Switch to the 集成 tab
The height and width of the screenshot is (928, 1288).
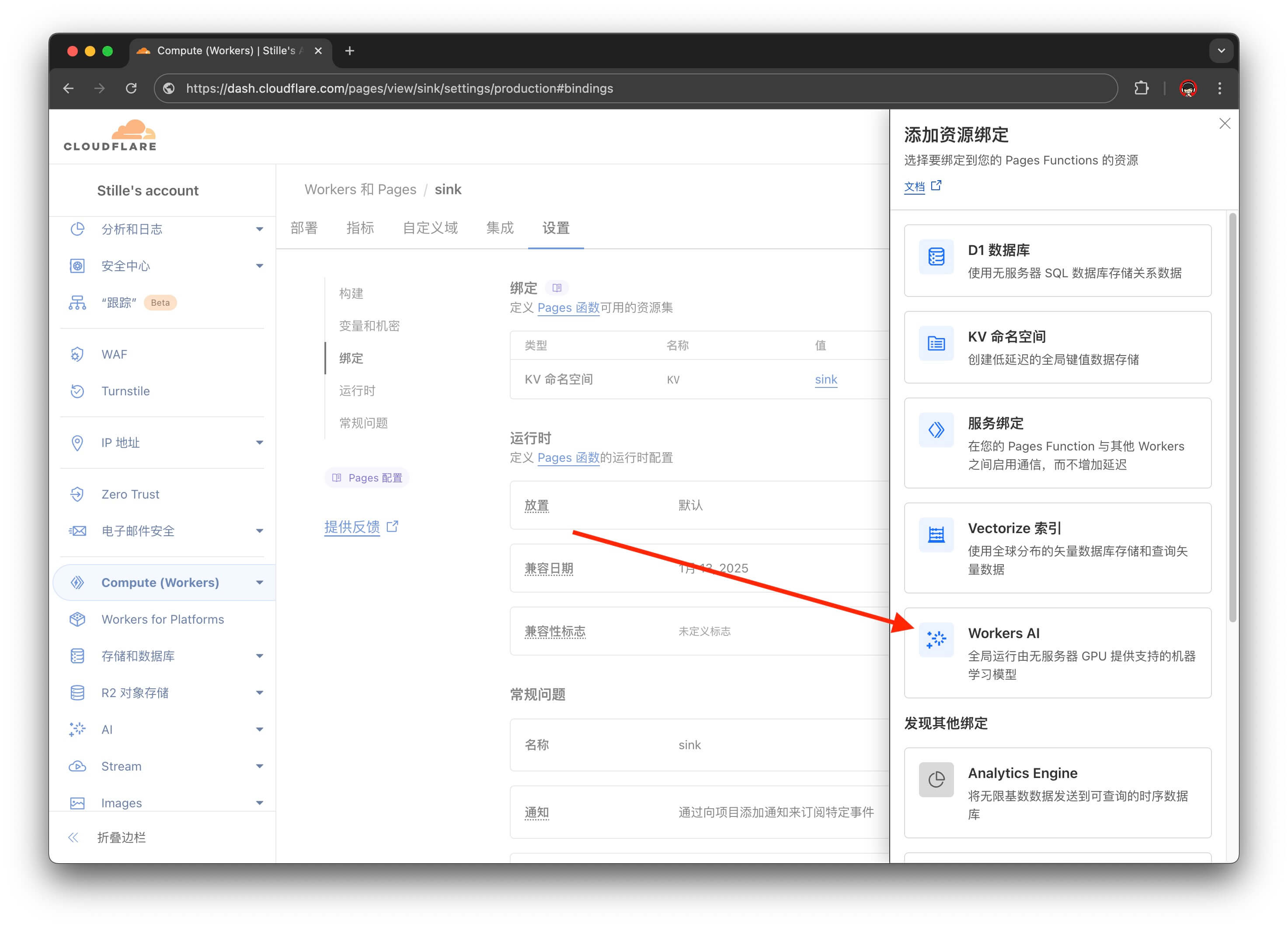pos(500,228)
